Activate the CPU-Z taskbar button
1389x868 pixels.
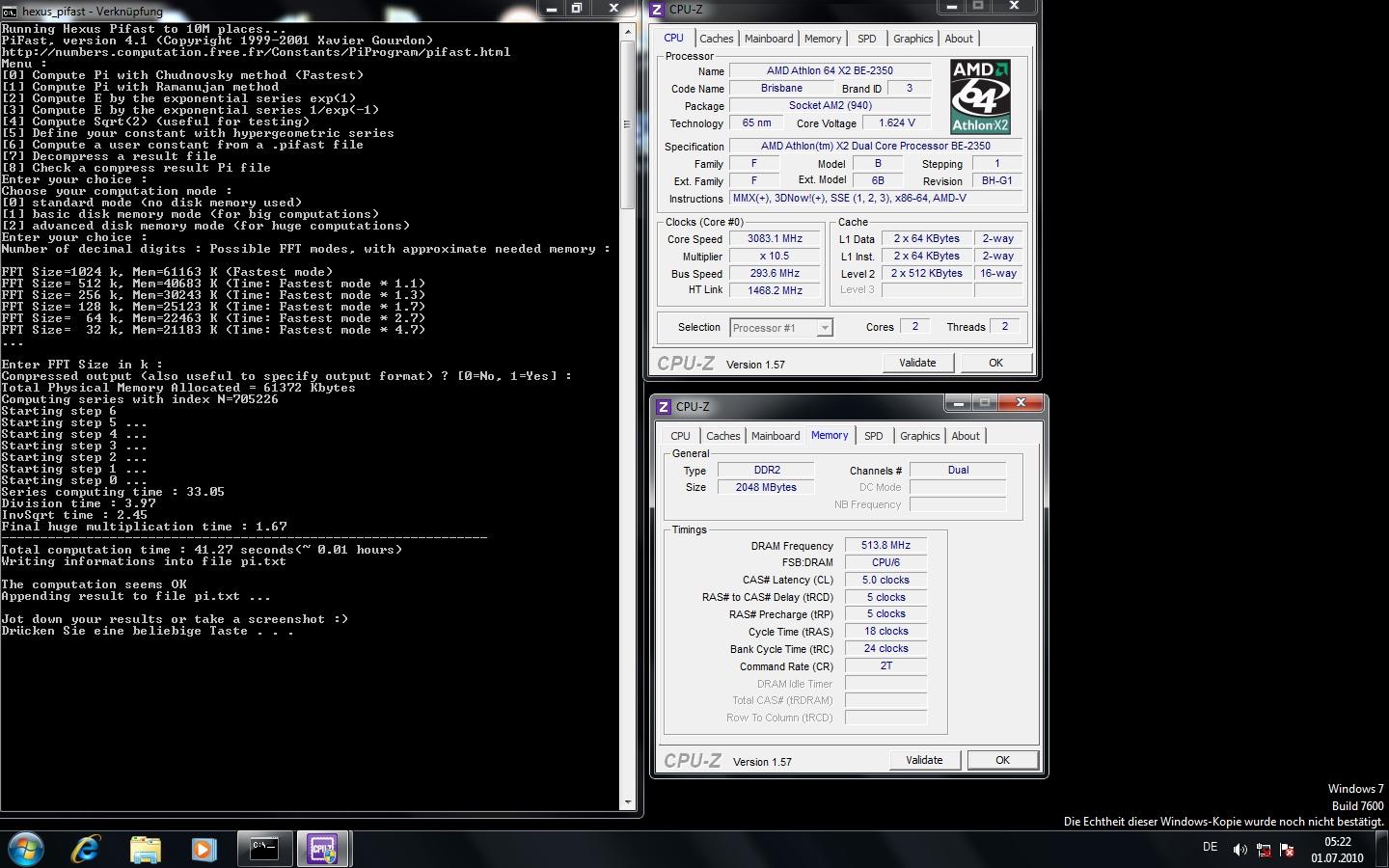point(321,849)
